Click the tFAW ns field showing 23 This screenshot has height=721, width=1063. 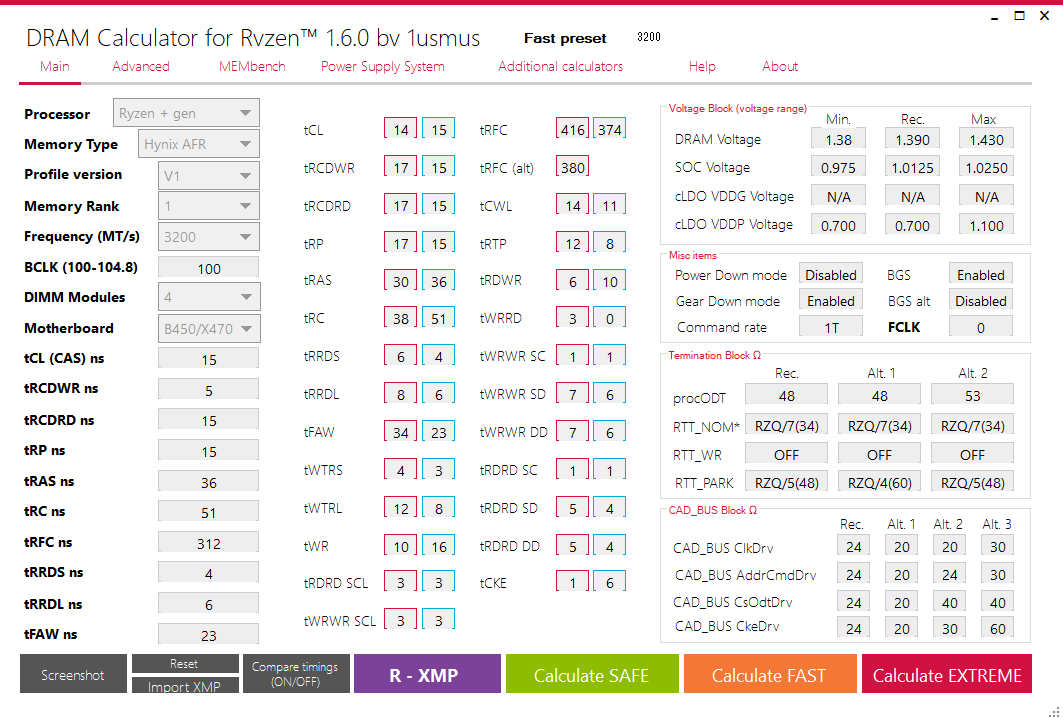click(x=209, y=634)
